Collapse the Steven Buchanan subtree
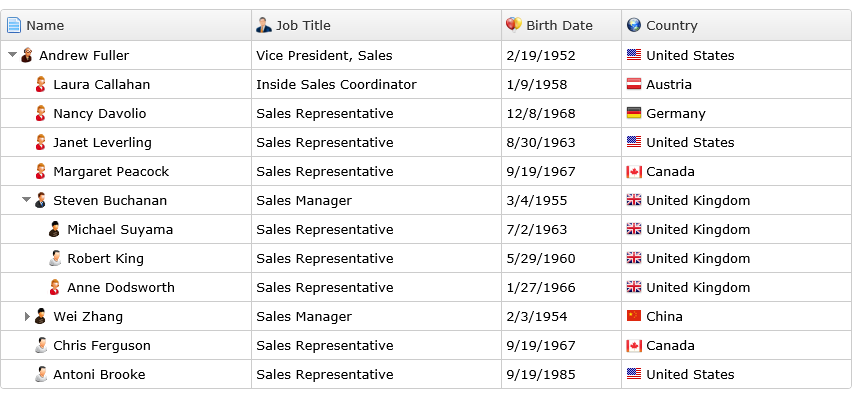This screenshot has width=852, height=402. click(x=27, y=200)
